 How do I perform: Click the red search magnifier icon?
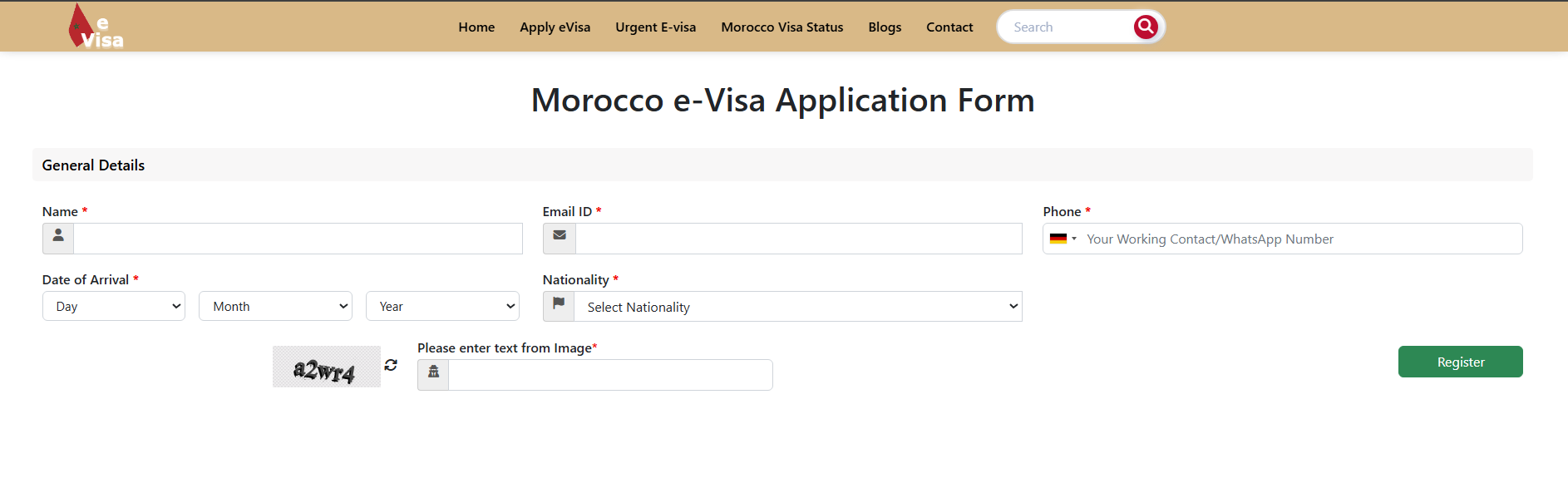pos(1145,27)
